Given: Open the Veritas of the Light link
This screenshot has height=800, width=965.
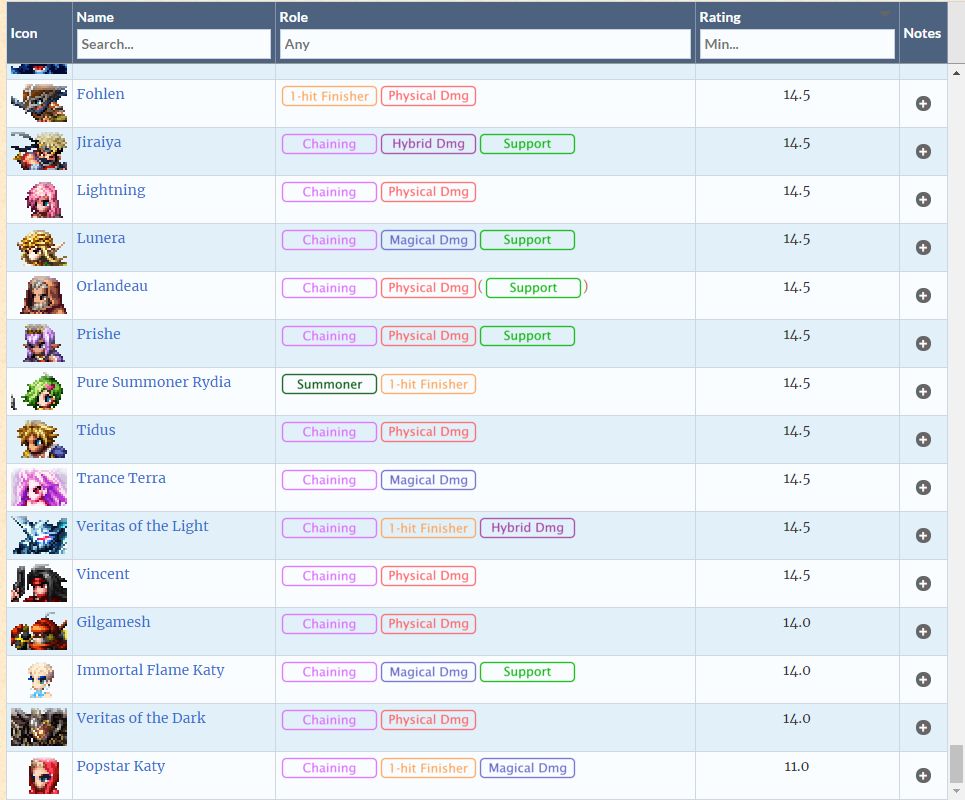Looking at the screenshot, I should (x=142, y=526).
